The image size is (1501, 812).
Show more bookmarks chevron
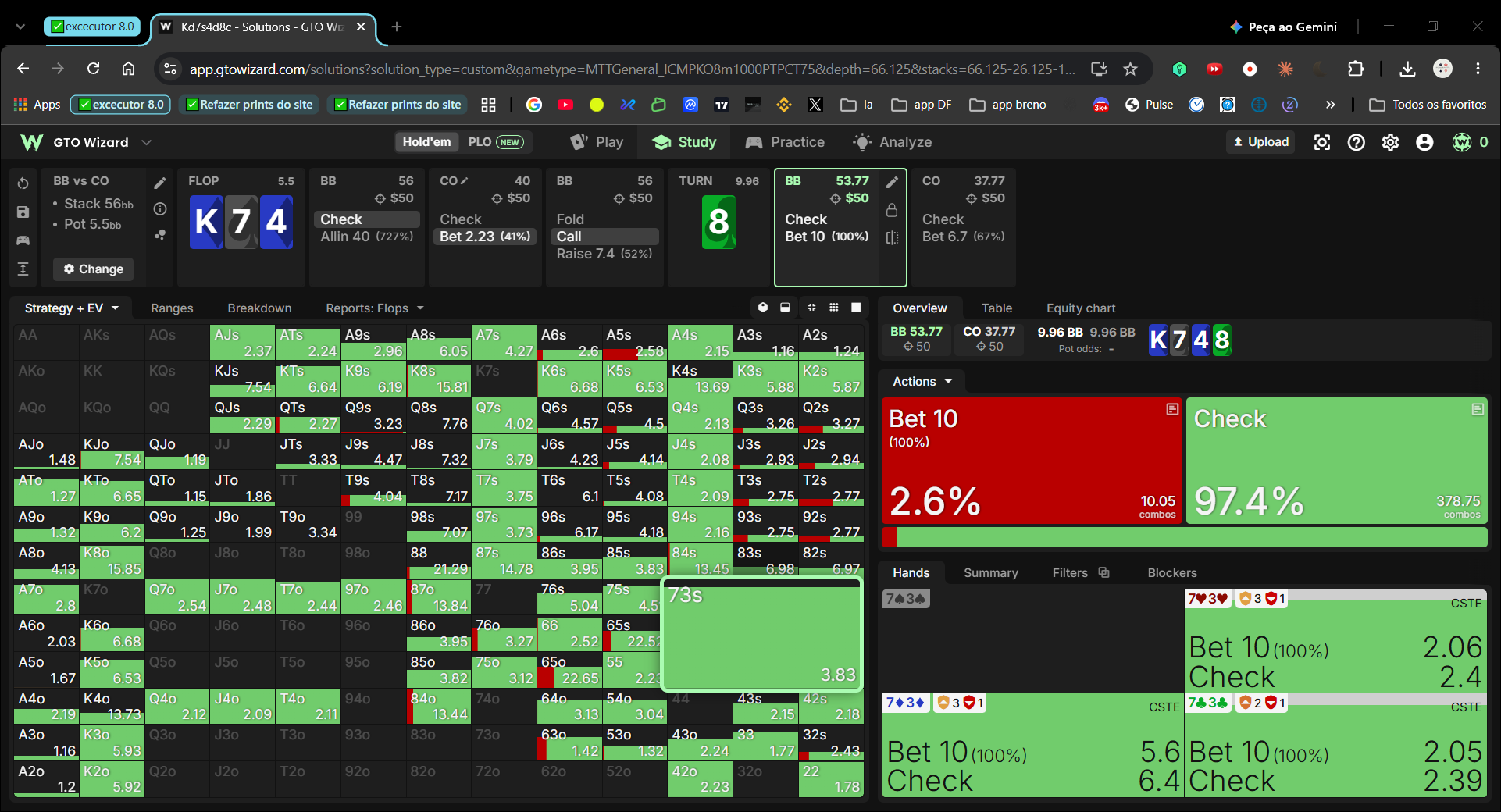click(x=1330, y=105)
